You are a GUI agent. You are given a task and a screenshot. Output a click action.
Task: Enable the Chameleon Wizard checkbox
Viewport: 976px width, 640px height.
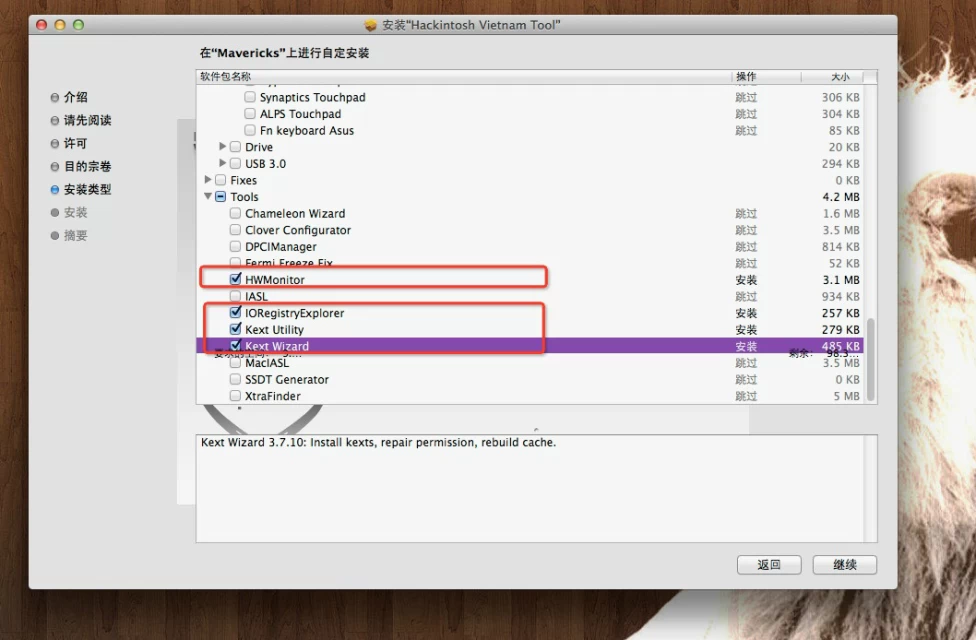point(236,214)
